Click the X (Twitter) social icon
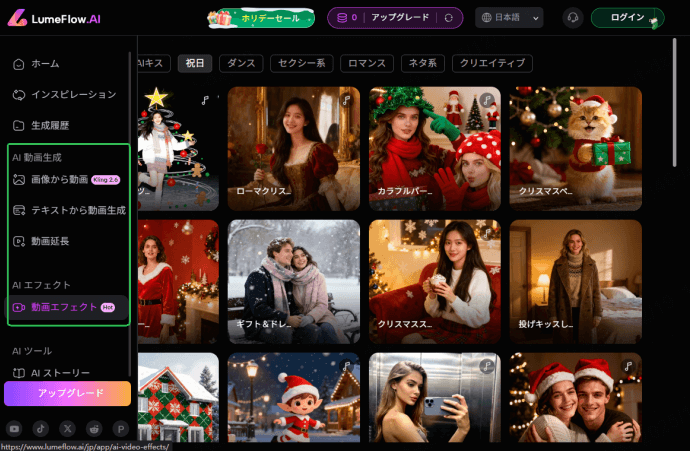Viewport: 690px width, 451px height. [68, 428]
